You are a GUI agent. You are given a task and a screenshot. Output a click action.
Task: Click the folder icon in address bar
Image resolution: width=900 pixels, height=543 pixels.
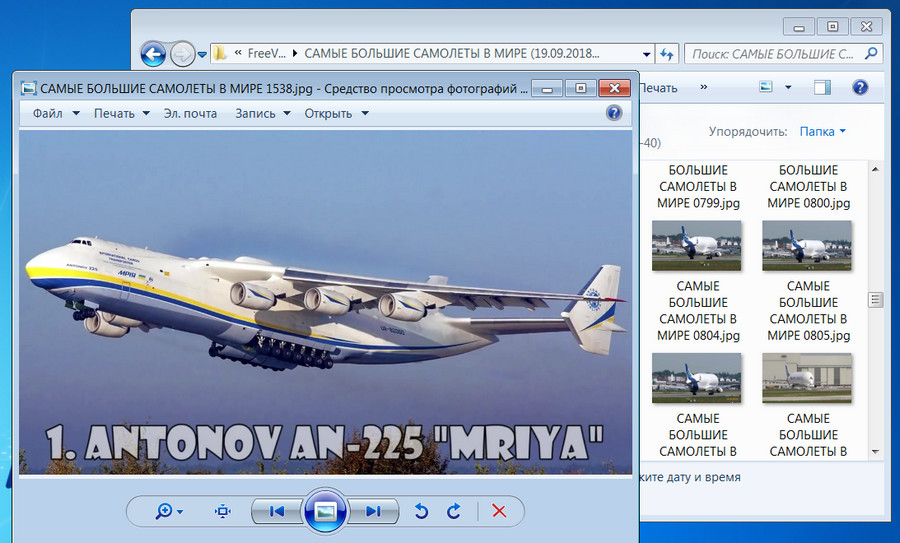(220, 54)
